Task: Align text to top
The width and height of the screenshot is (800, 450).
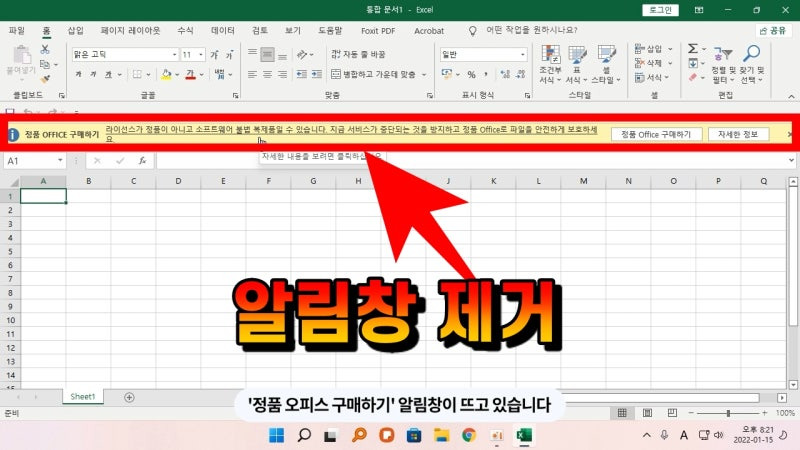Action: coord(252,54)
